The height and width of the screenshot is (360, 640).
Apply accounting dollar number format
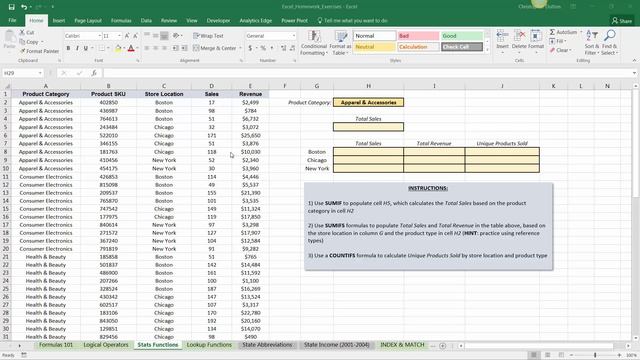pyautogui.click(x=250, y=48)
